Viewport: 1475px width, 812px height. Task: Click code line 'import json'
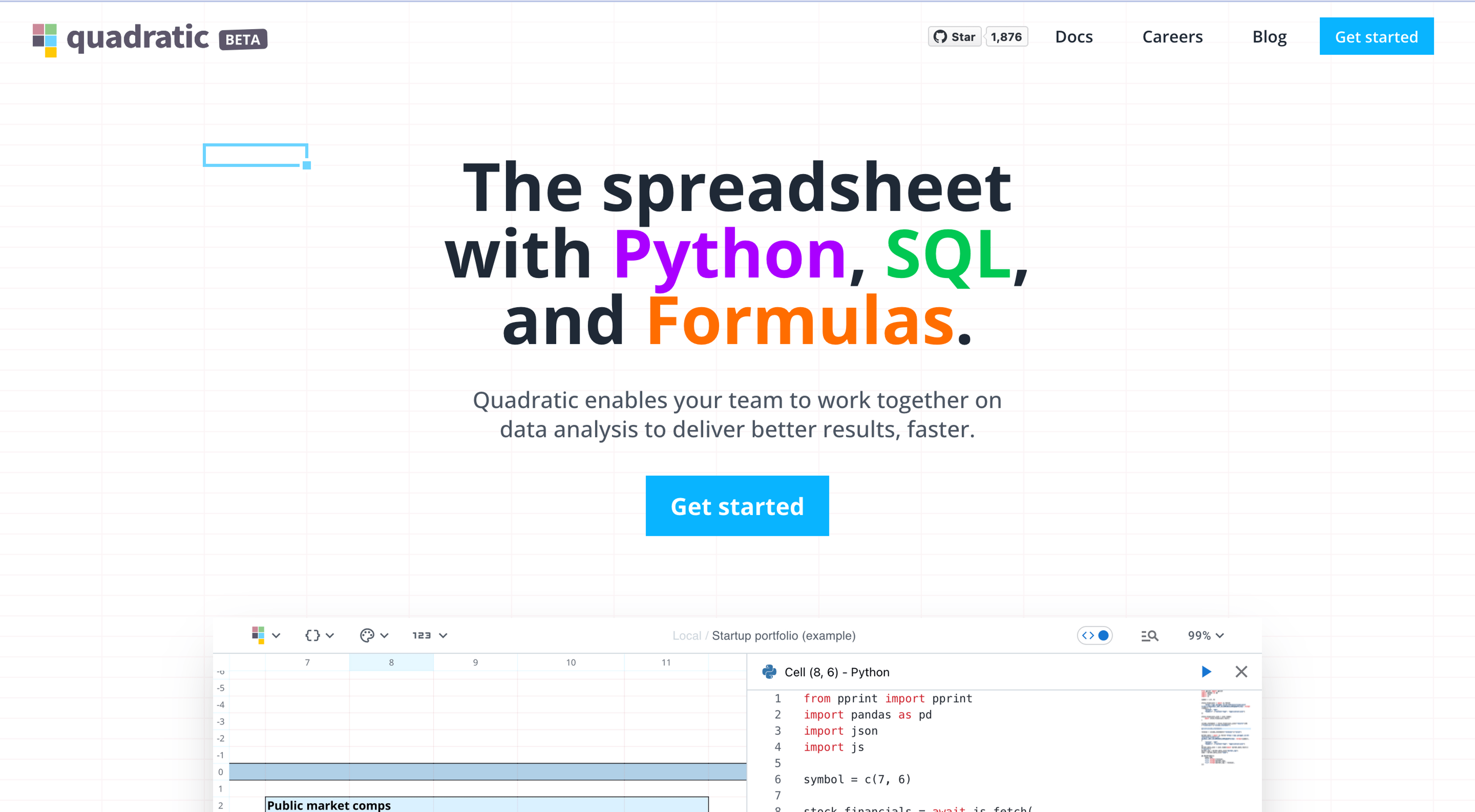pyautogui.click(x=840, y=731)
